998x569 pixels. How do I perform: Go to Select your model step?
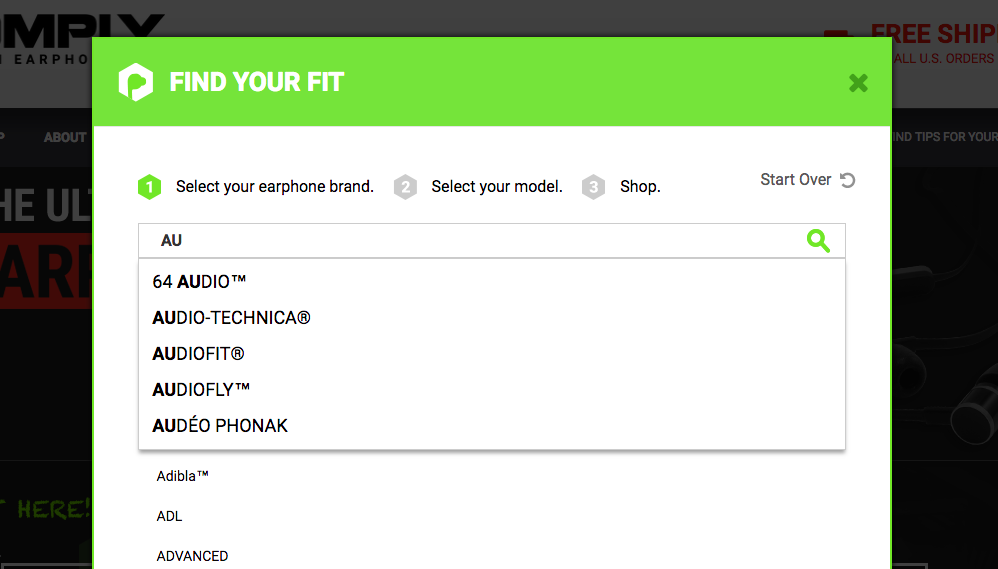pyautogui.click(x=497, y=186)
